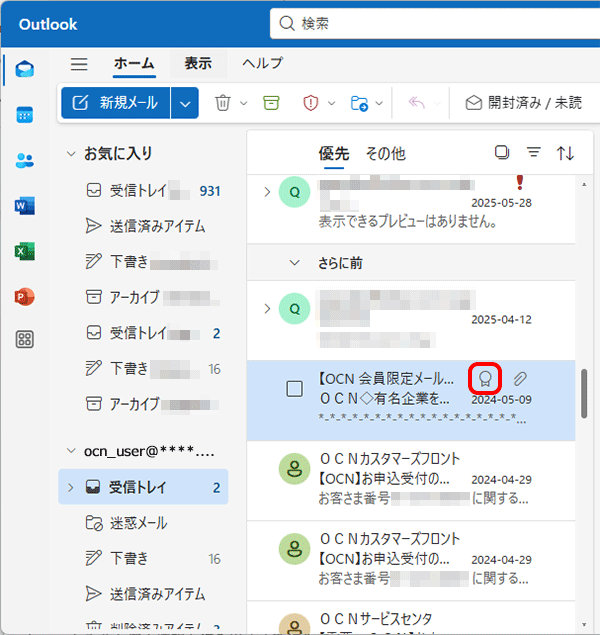Collapse the お気に入り favorites section
600x635 pixels.
(x=70, y=154)
